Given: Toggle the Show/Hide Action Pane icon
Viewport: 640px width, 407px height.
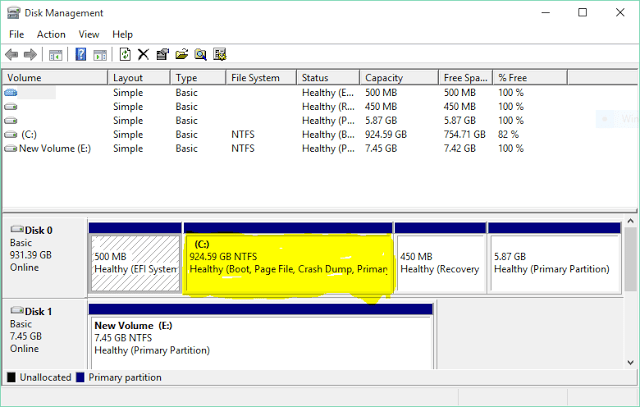Looking at the screenshot, I should pos(100,55).
